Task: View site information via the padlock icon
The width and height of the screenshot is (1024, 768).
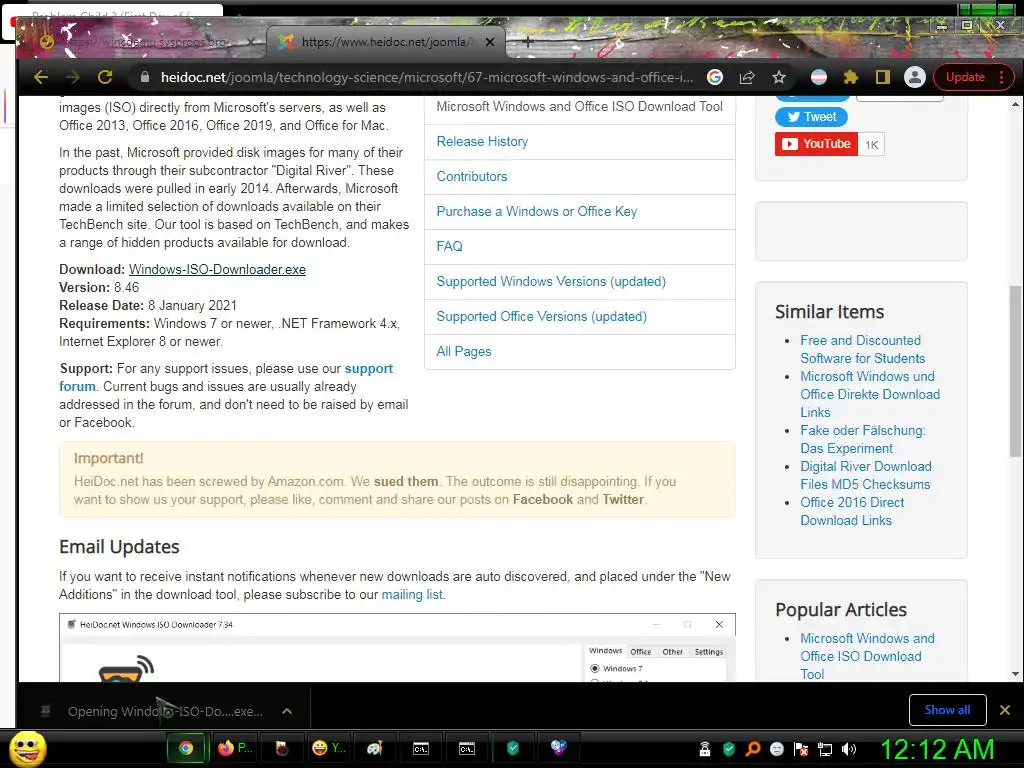Action: coord(145,77)
